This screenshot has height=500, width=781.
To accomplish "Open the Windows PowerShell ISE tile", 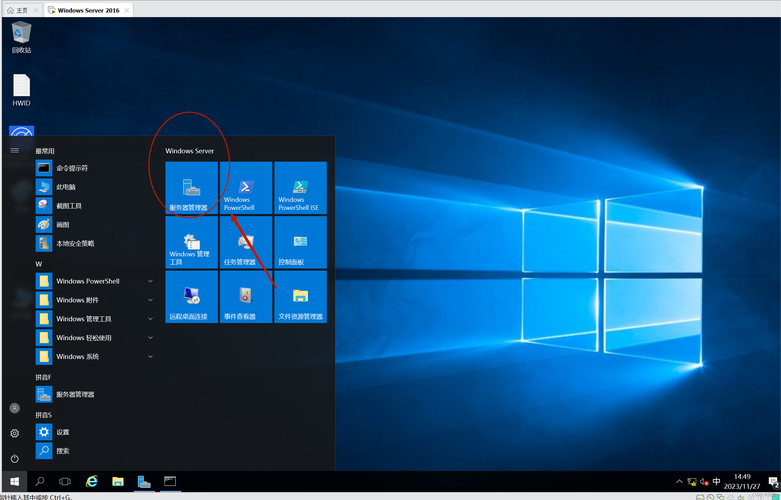I will [x=300, y=188].
